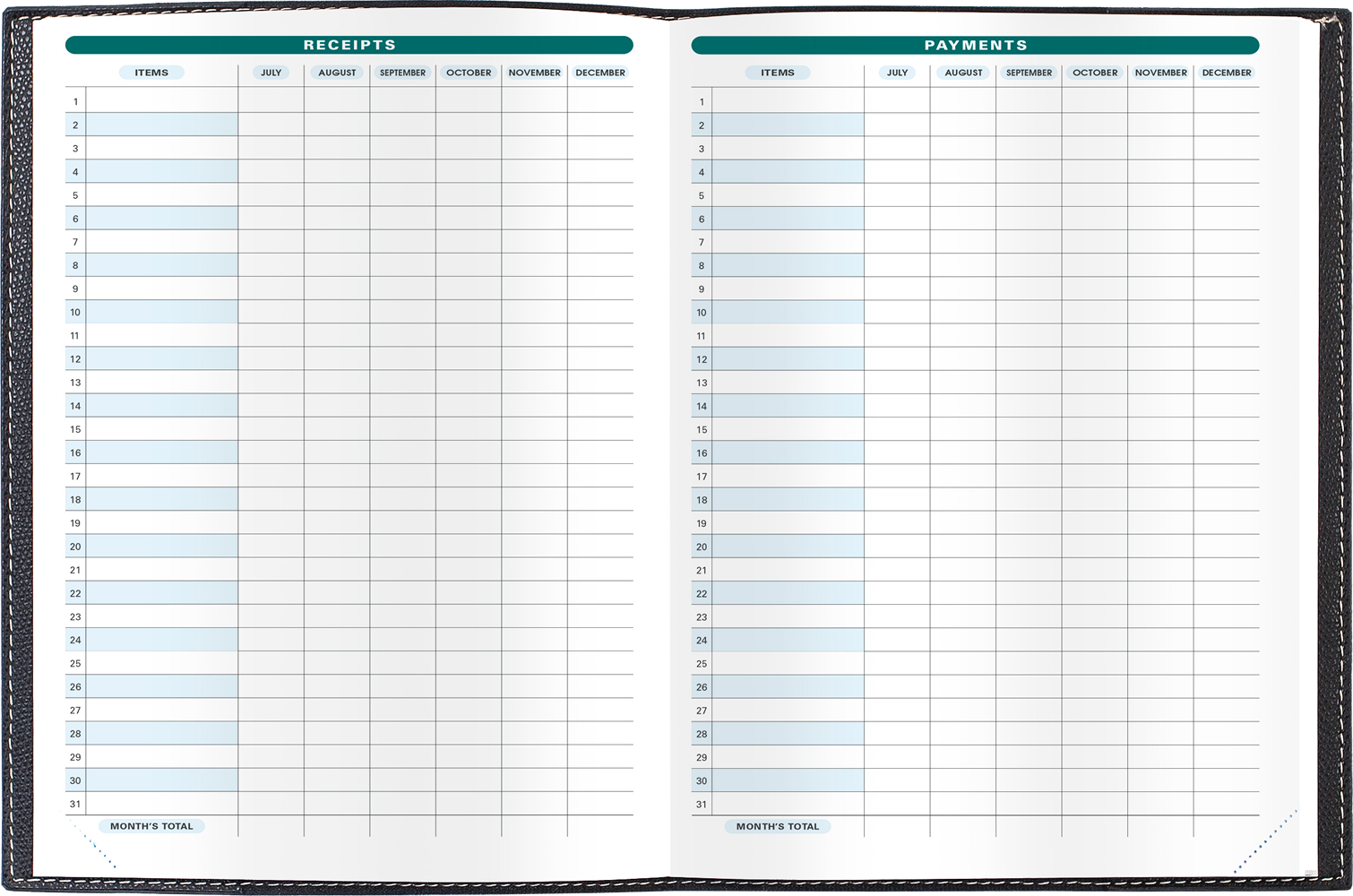Click ITEMS label on Payments page
Screen dimensions: 1353x896
[x=778, y=73]
